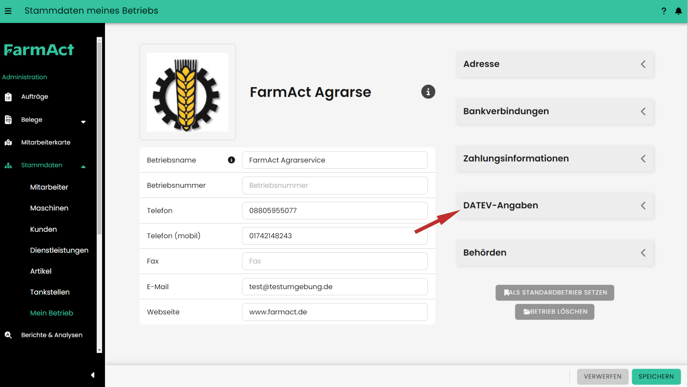Open the notifications bell

(x=678, y=11)
